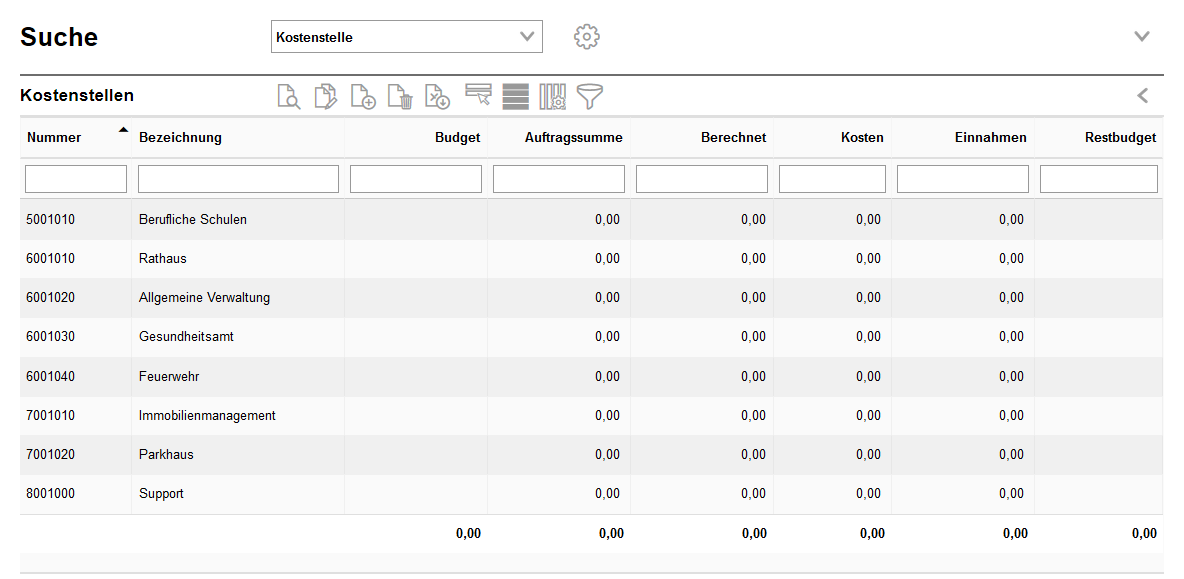The image size is (1184, 579).
Task: Sort by Bezeichnung column header
Action: (x=180, y=138)
